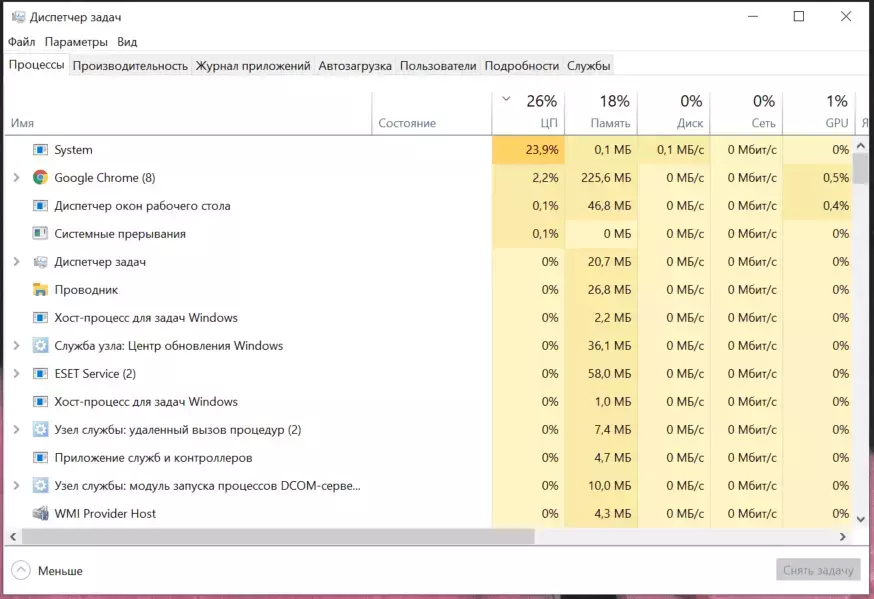Viewport: 874px width, 599px height.
Task: Click the ESET Service icon
Action: (x=40, y=373)
